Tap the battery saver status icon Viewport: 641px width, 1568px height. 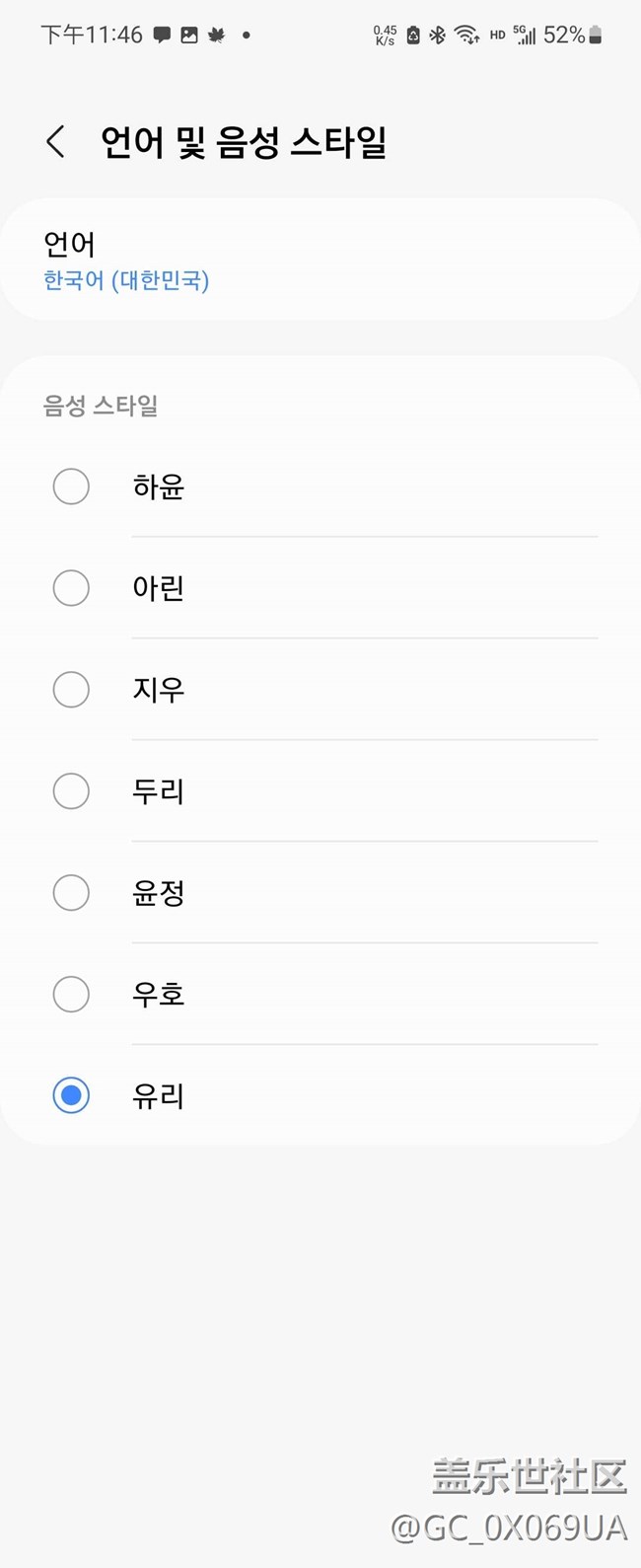(413, 36)
